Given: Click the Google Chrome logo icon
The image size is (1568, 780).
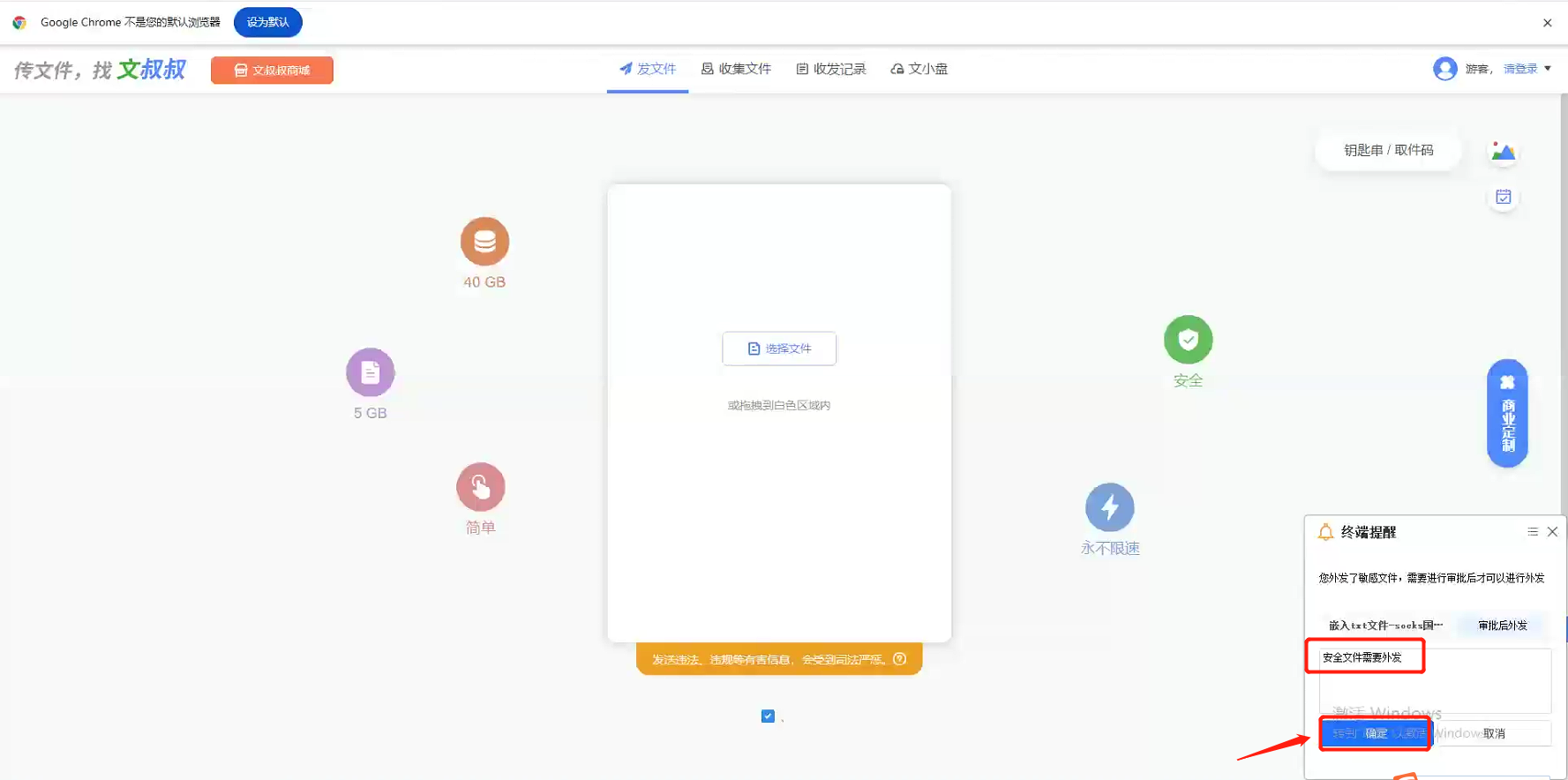Looking at the screenshot, I should (19, 22).
